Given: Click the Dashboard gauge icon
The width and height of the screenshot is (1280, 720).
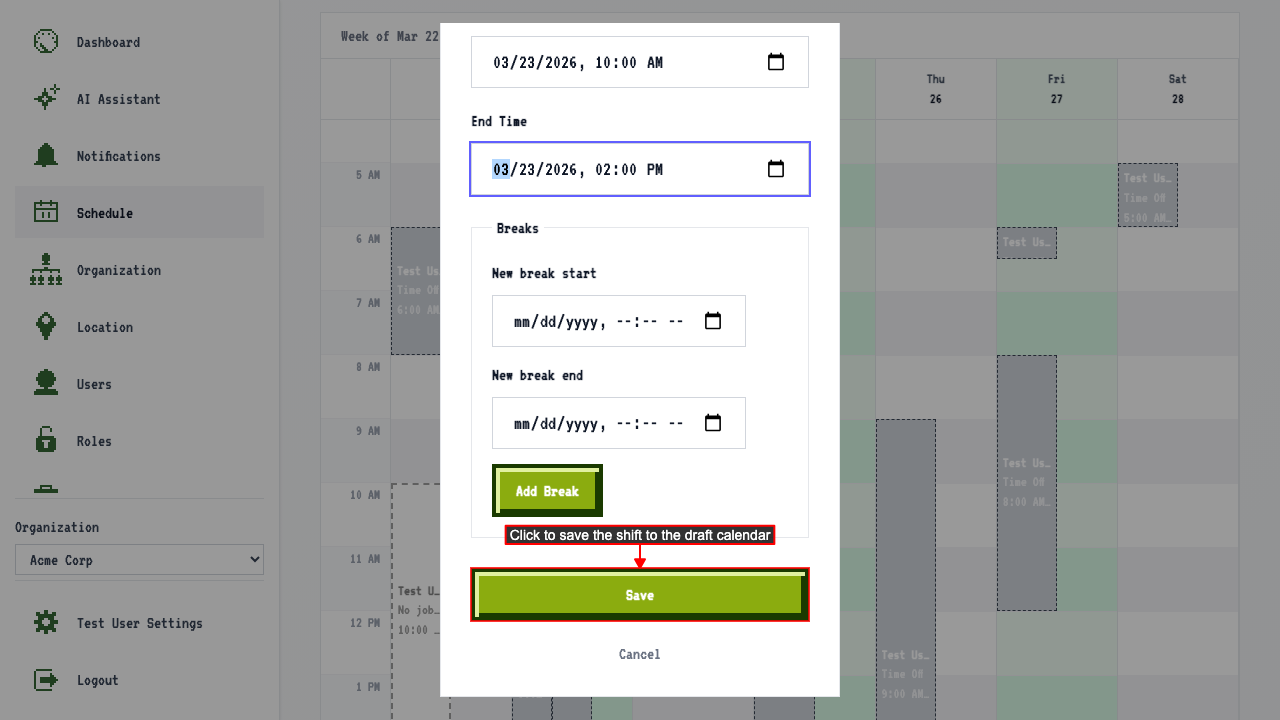Looking at the screenshot, I should click(46, 41).
